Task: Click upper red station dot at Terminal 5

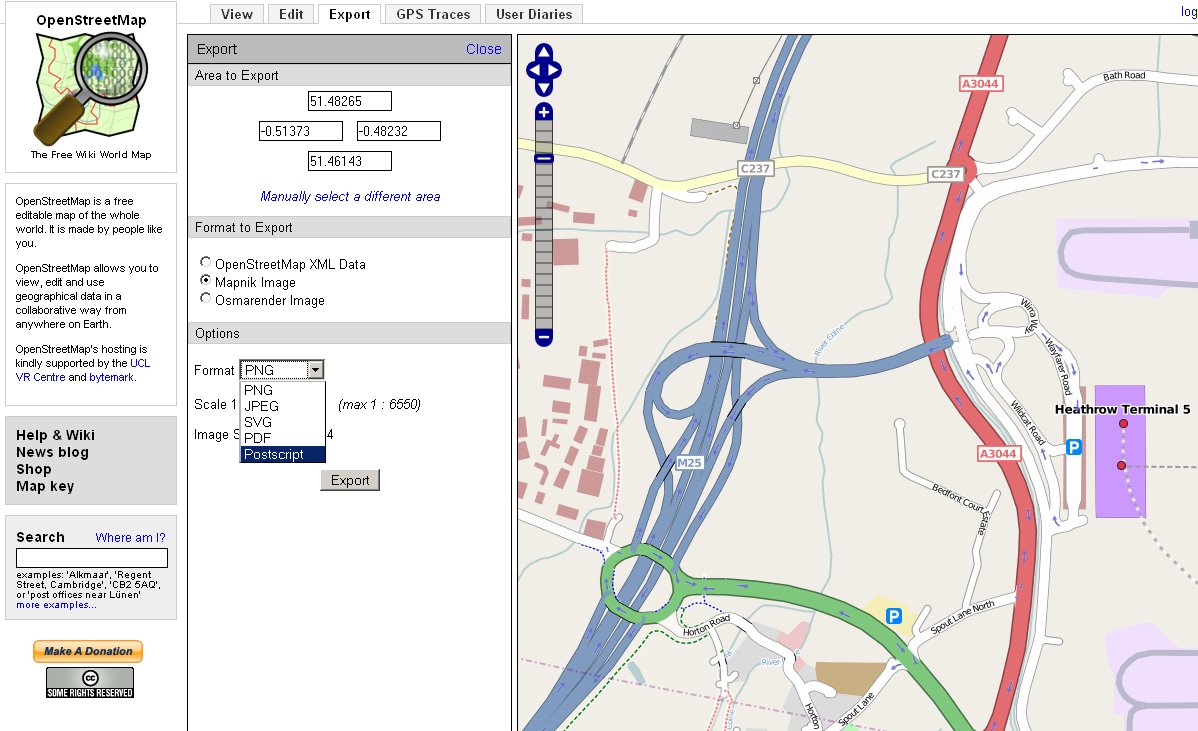Action: 1123,423
